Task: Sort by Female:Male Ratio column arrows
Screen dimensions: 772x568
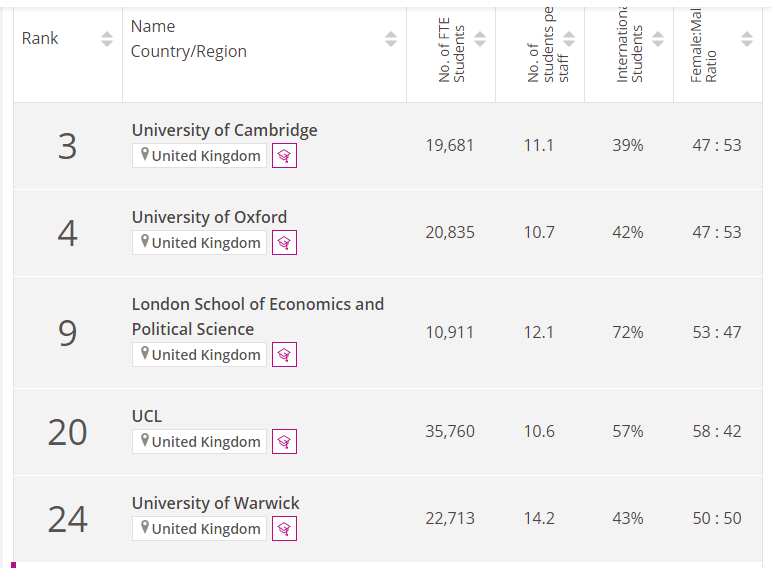Action: tap(747, 39)
